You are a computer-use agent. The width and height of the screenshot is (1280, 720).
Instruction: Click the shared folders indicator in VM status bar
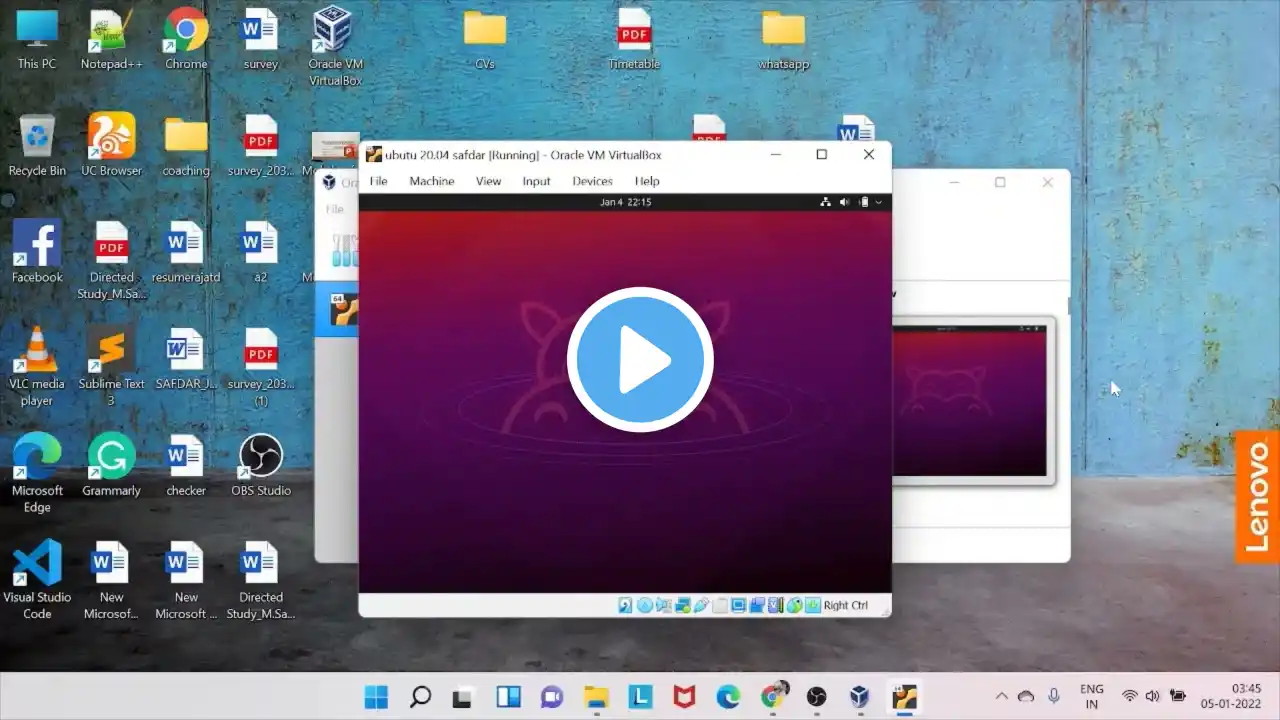click(720, 605)
